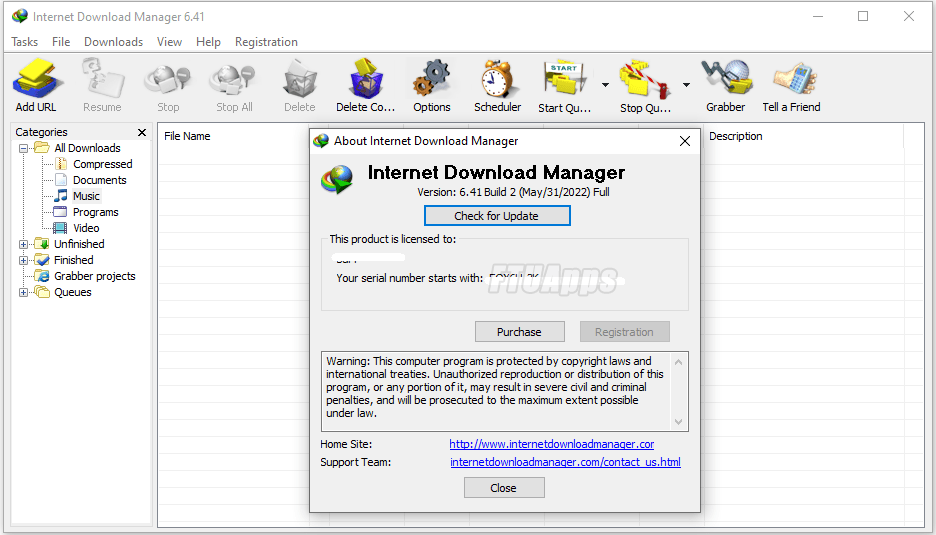936x535 pixels.
Task: Click the Stop All toolbar icon
Action: point(233,80)
